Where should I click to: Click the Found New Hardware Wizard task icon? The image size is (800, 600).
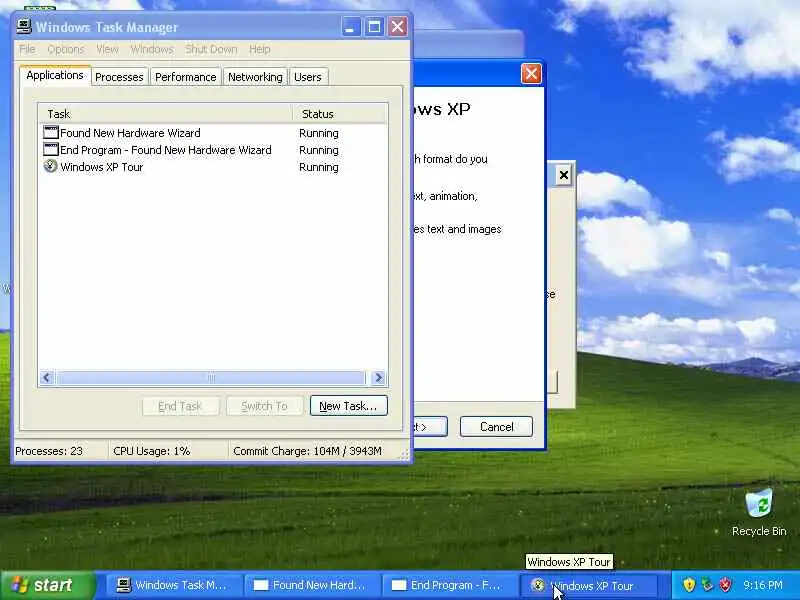(x=51, y=133)
